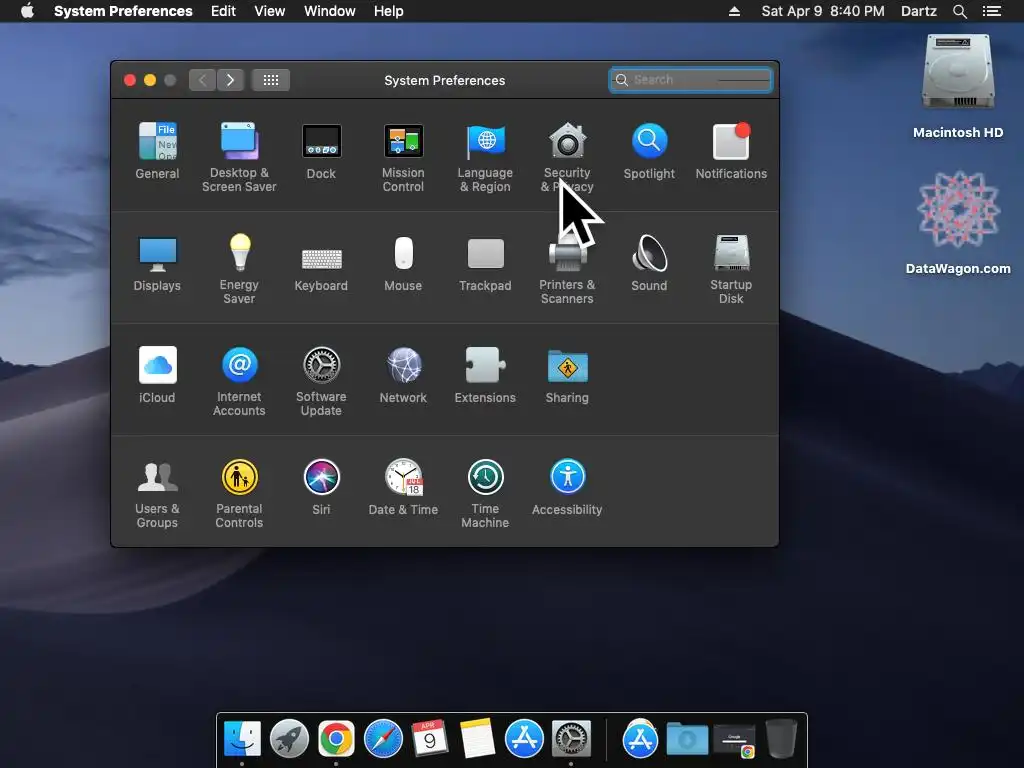Open Extensions preferences

point(485,375)
